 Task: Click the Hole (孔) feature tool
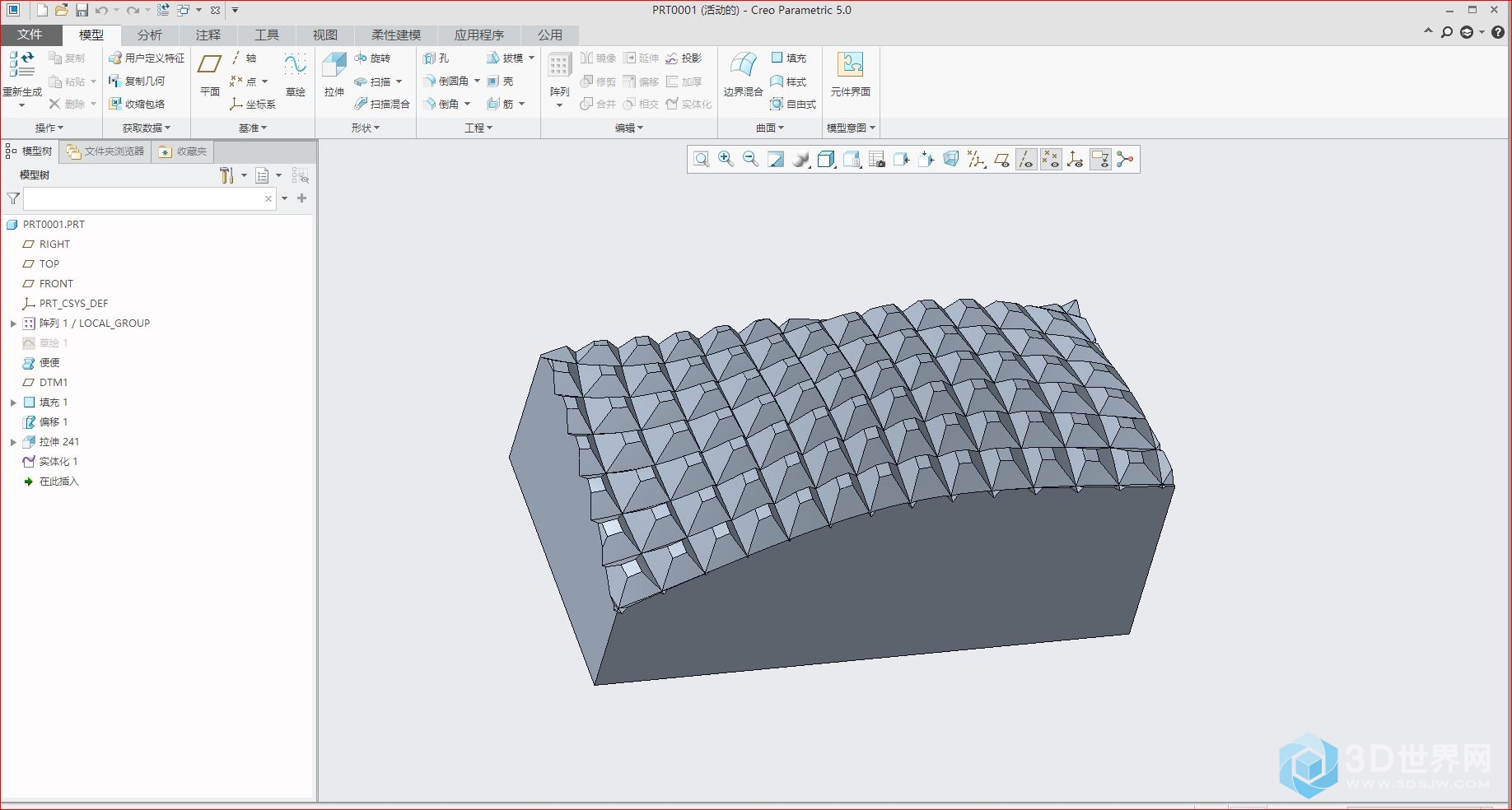click(436, 58)
